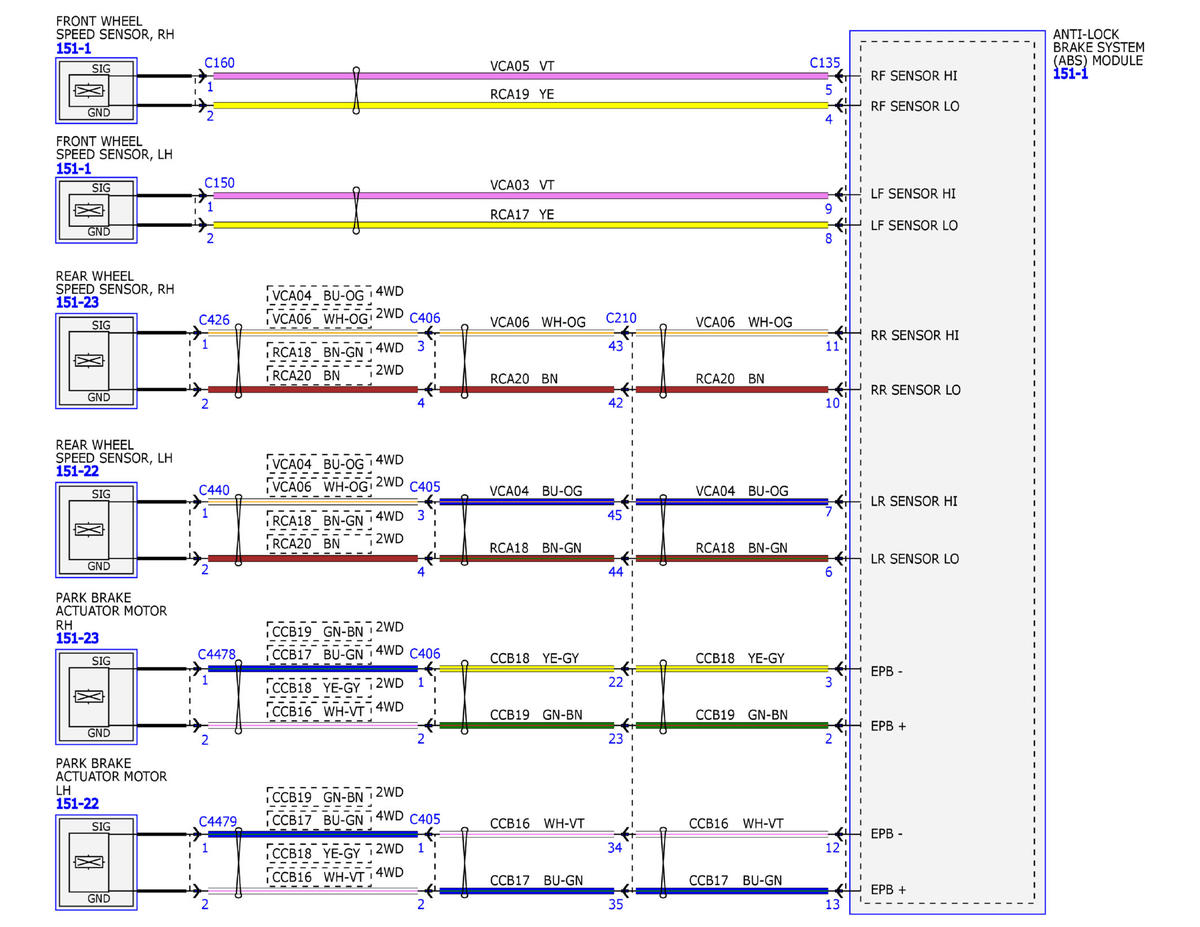
Task: Click the Front Wheel Speed Sensor RH symbol
Action: (x=96, y=90)
